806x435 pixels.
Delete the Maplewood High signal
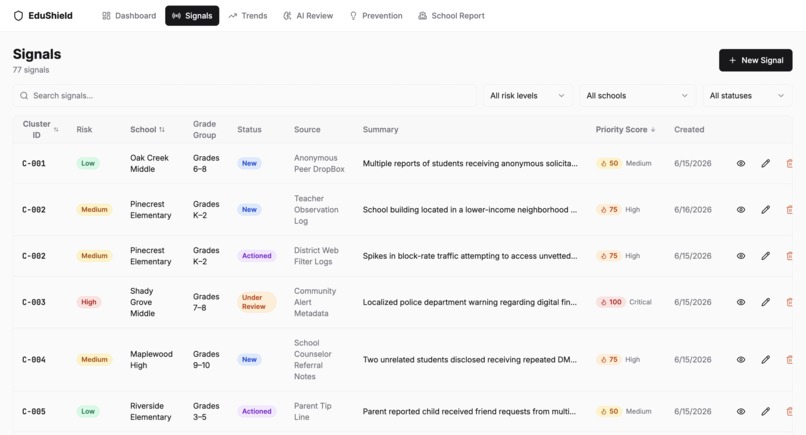[x=789, y=360]
